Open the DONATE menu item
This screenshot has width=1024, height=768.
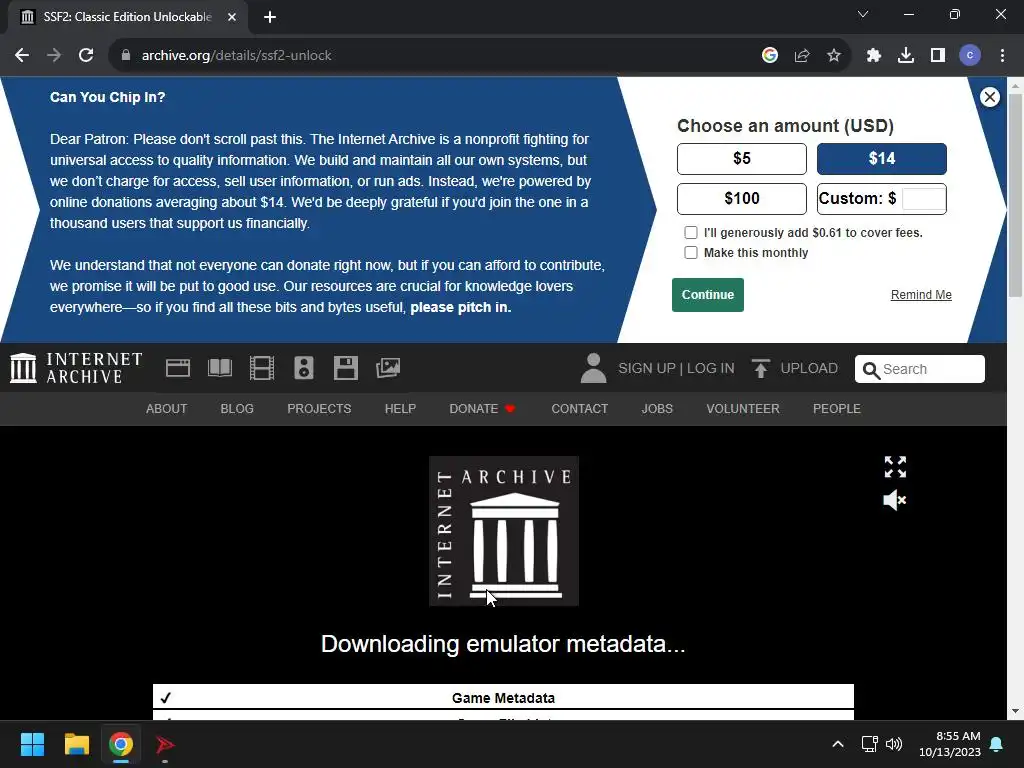point(482,409)
